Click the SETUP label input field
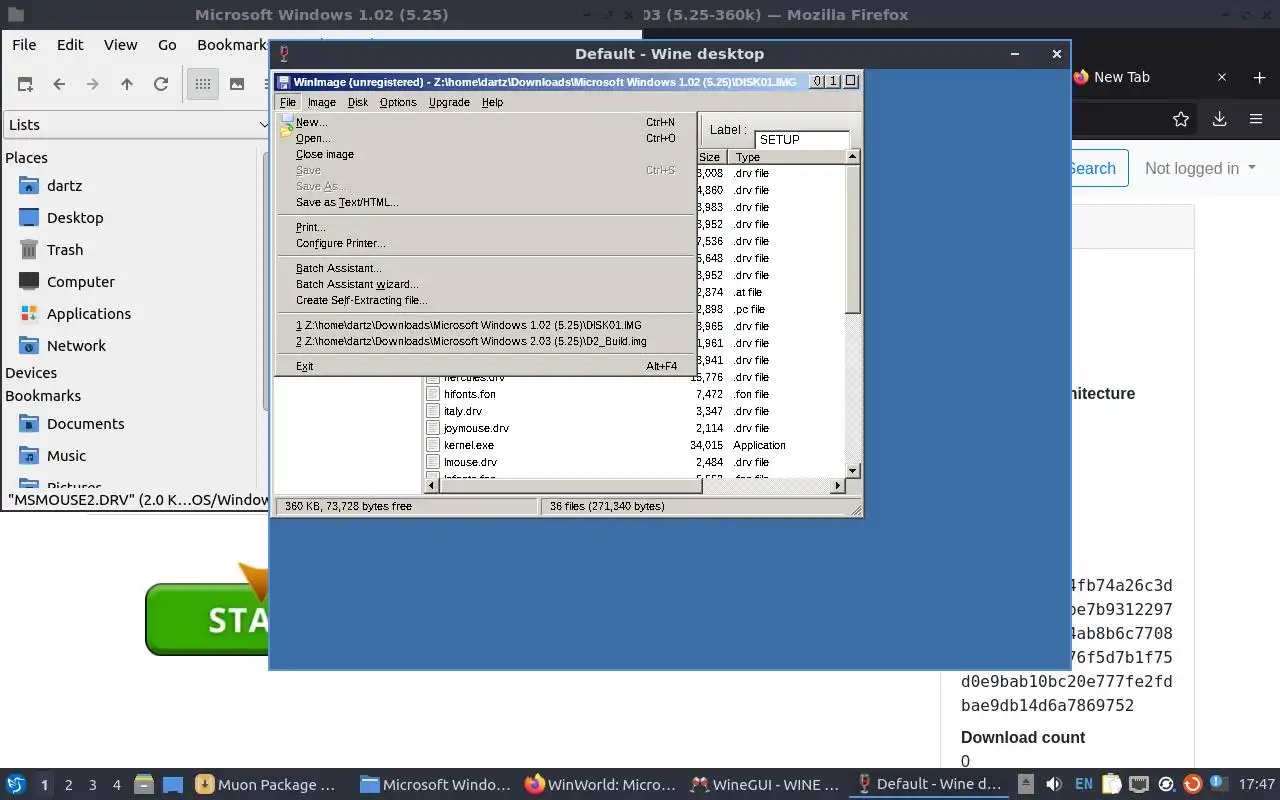1280x800 pixels. point(802,140)
